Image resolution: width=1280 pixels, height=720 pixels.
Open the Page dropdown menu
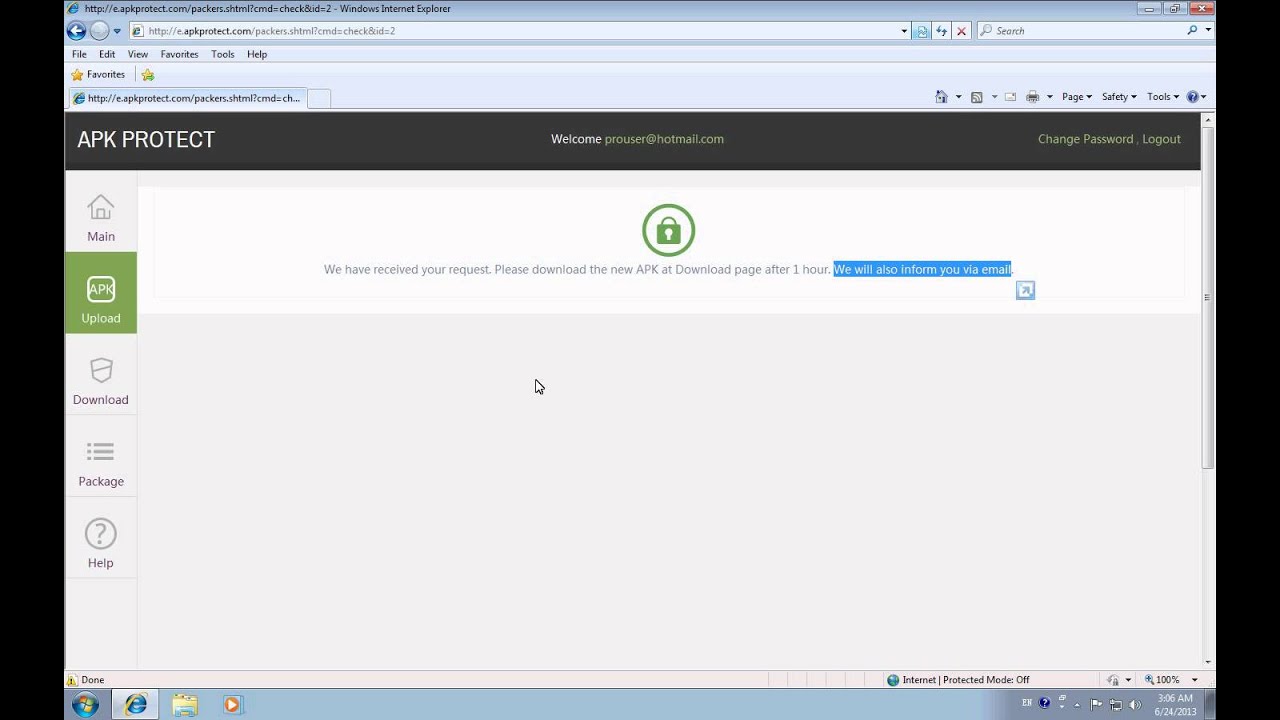pos(1077,97)
